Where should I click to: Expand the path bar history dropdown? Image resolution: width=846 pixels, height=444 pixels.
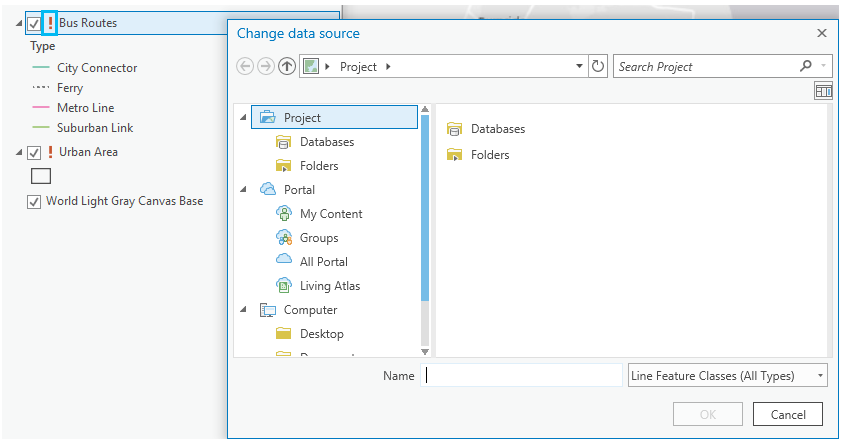[579, 67]
